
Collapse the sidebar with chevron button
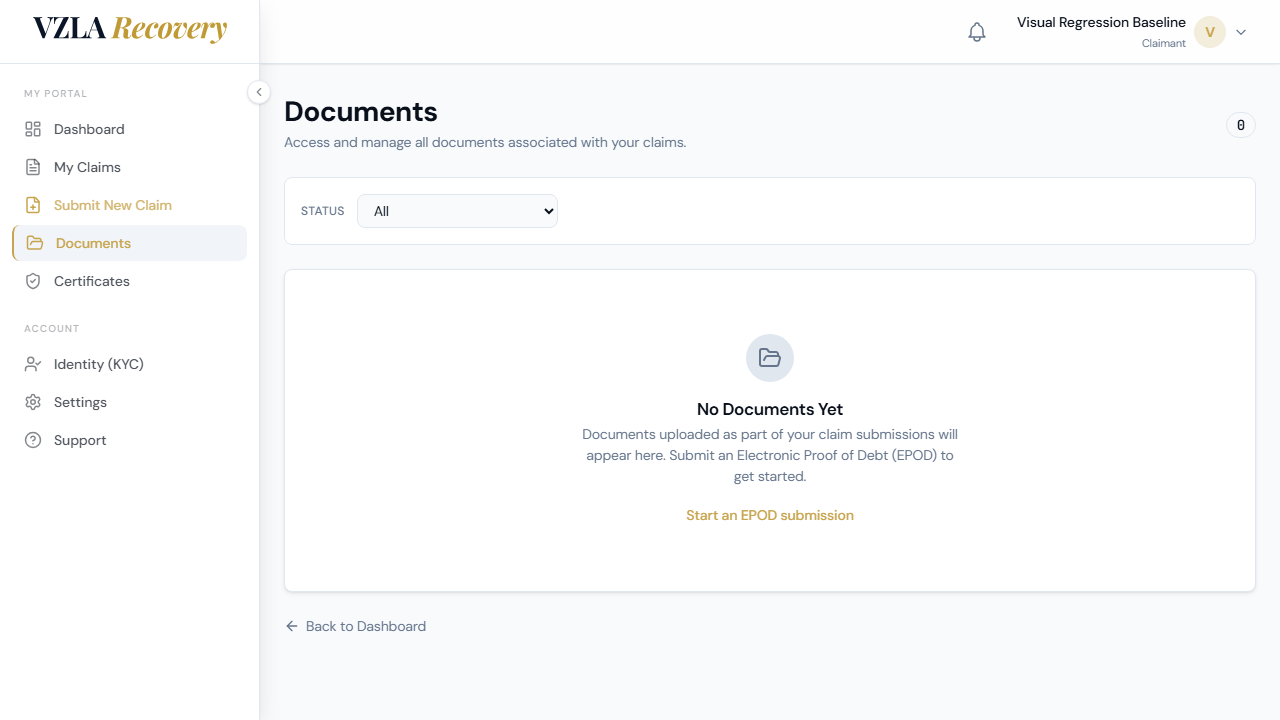coord(259,92)
